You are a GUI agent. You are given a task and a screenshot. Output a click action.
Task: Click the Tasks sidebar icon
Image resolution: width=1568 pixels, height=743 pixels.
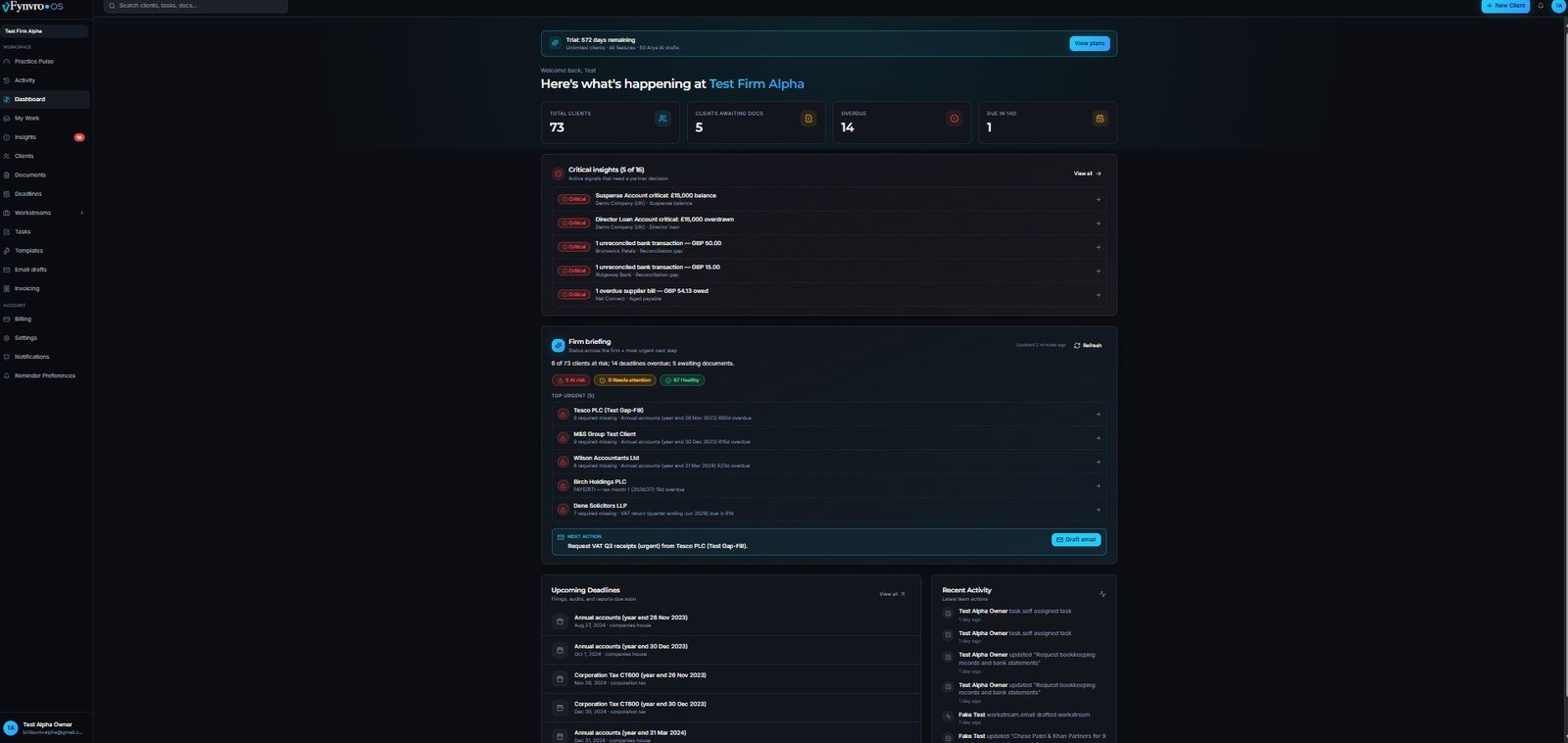7,232
